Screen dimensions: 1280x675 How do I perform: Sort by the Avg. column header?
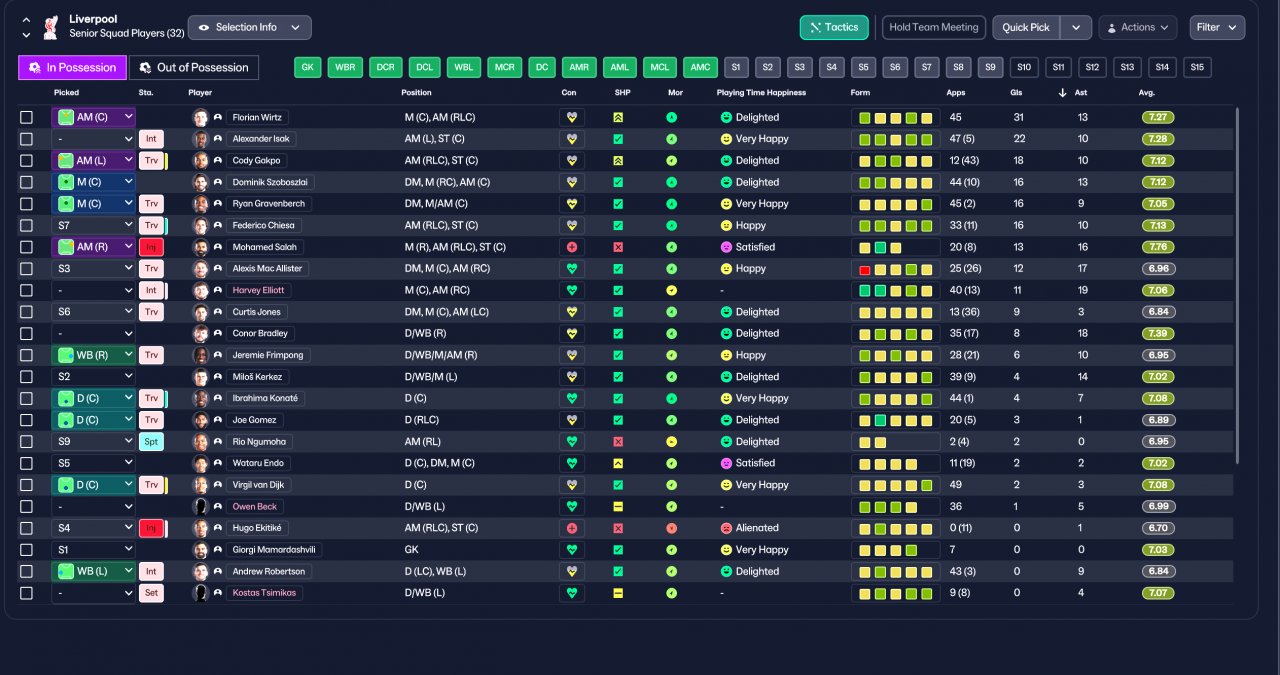[x=1147, y=93]
